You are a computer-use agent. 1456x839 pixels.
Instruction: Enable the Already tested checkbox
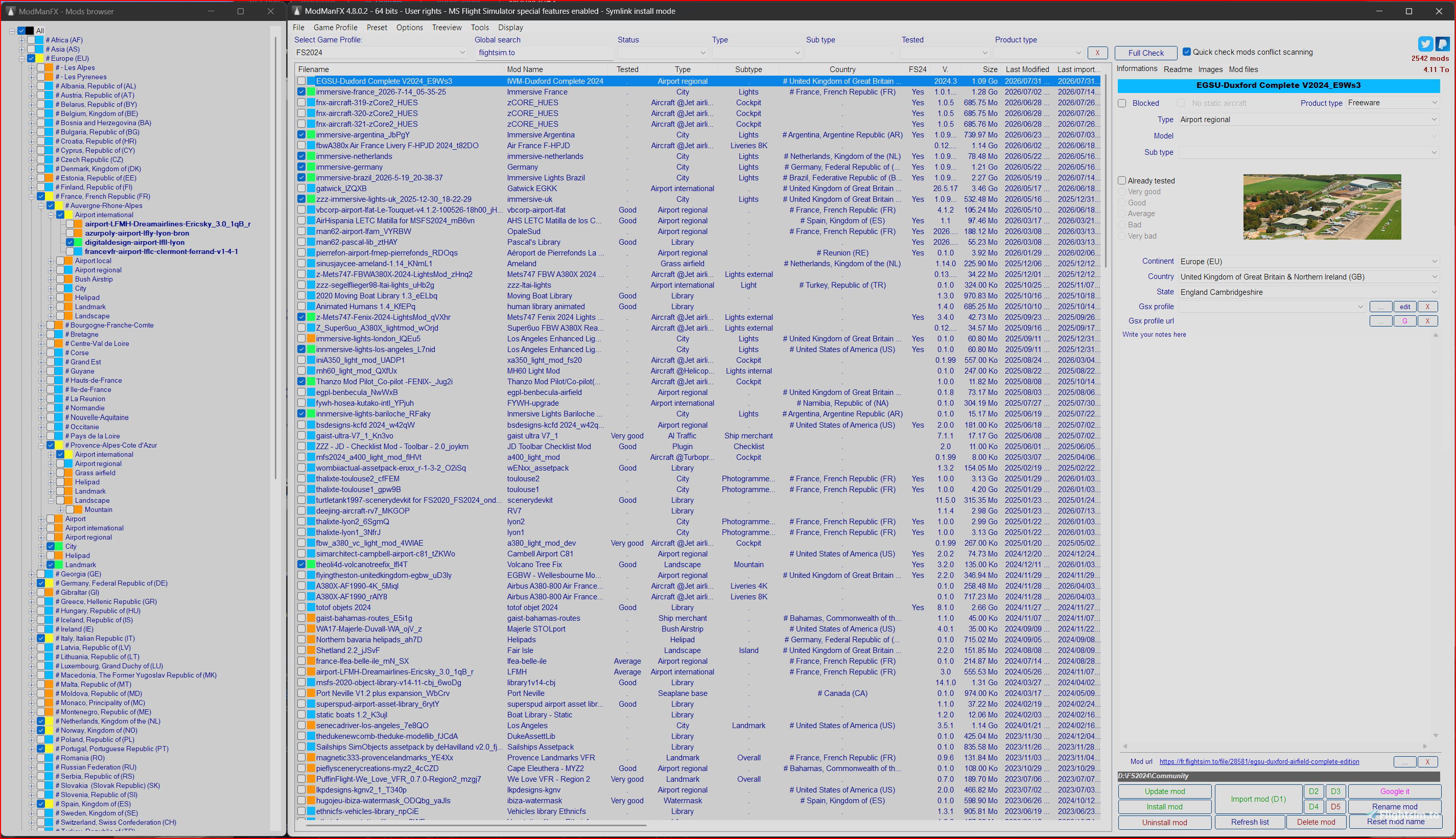click(1122, 180)
